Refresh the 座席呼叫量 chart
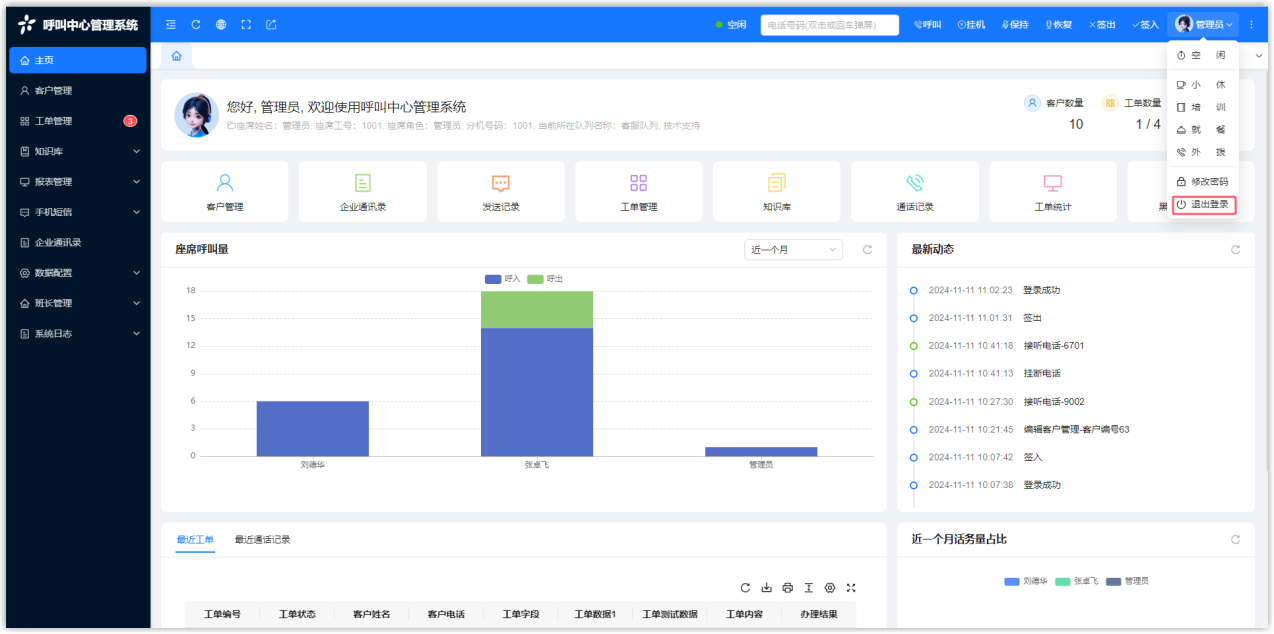This screenshot has height=634, width=1274. 868,250
